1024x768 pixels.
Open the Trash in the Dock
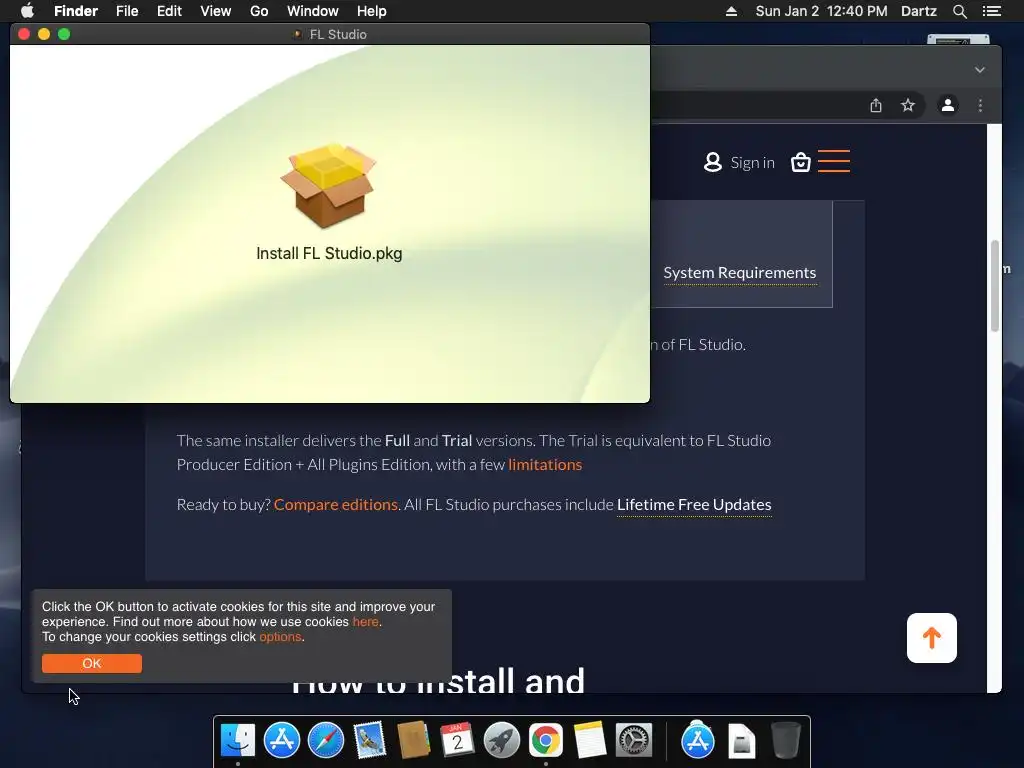pos(786,740)
